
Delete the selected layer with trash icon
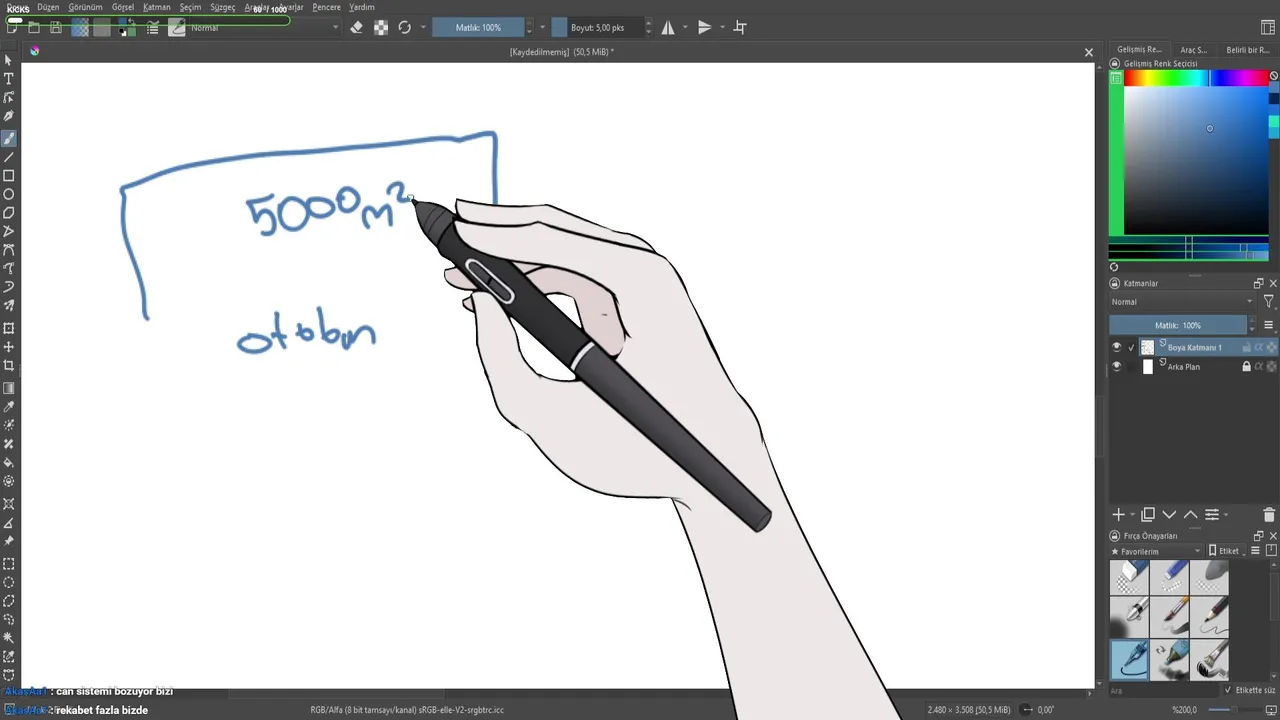[x=1269, y=515]
